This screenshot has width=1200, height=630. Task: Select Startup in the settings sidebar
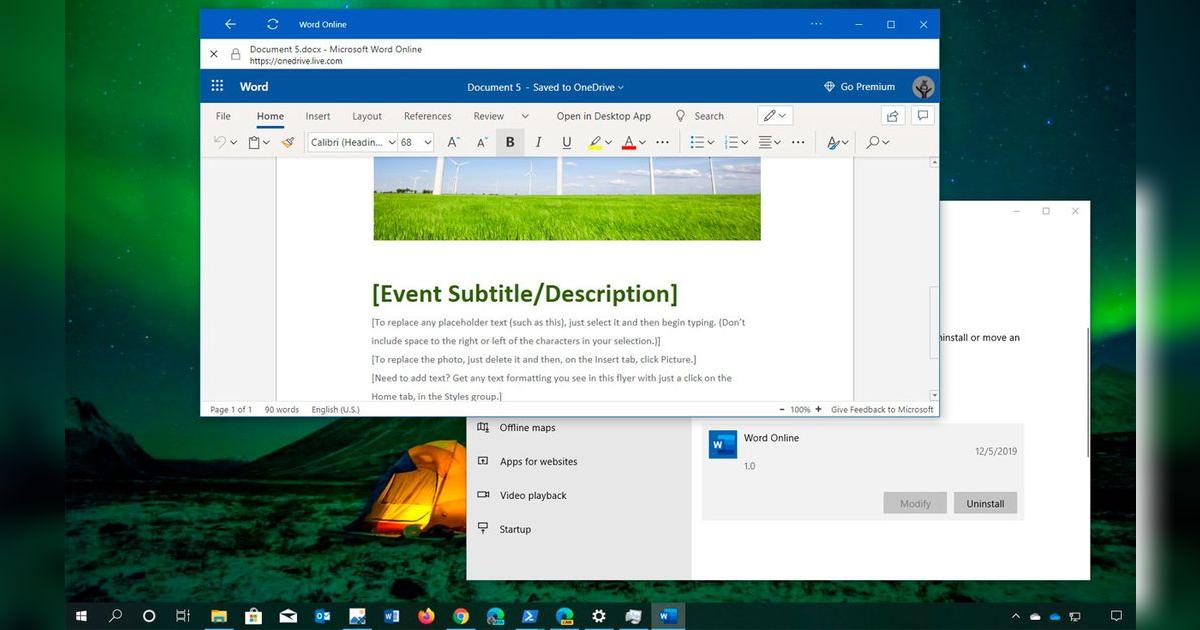(x=513, y=529)
